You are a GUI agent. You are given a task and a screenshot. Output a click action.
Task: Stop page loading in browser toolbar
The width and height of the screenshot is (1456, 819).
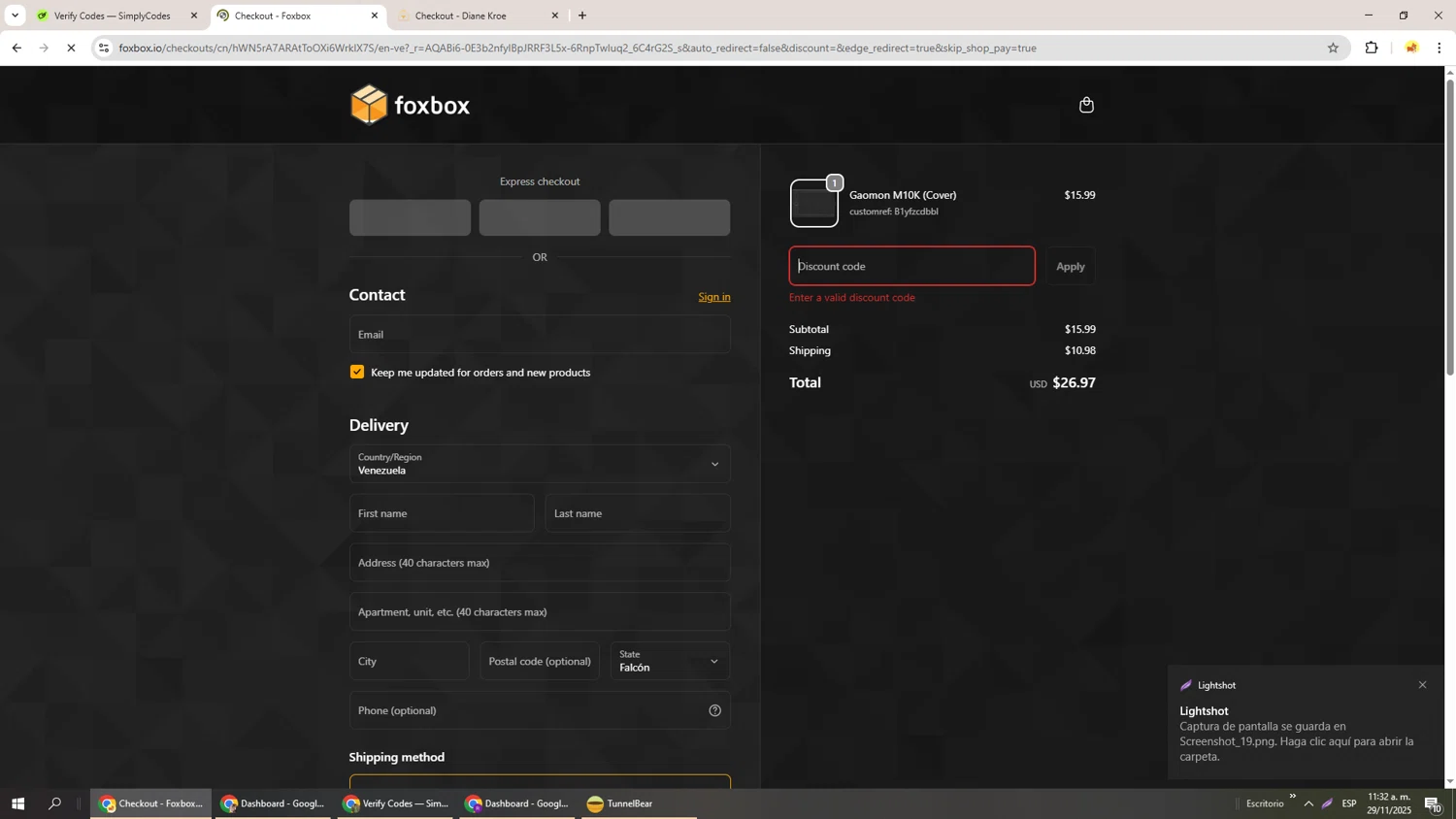[x=71, y=48]
